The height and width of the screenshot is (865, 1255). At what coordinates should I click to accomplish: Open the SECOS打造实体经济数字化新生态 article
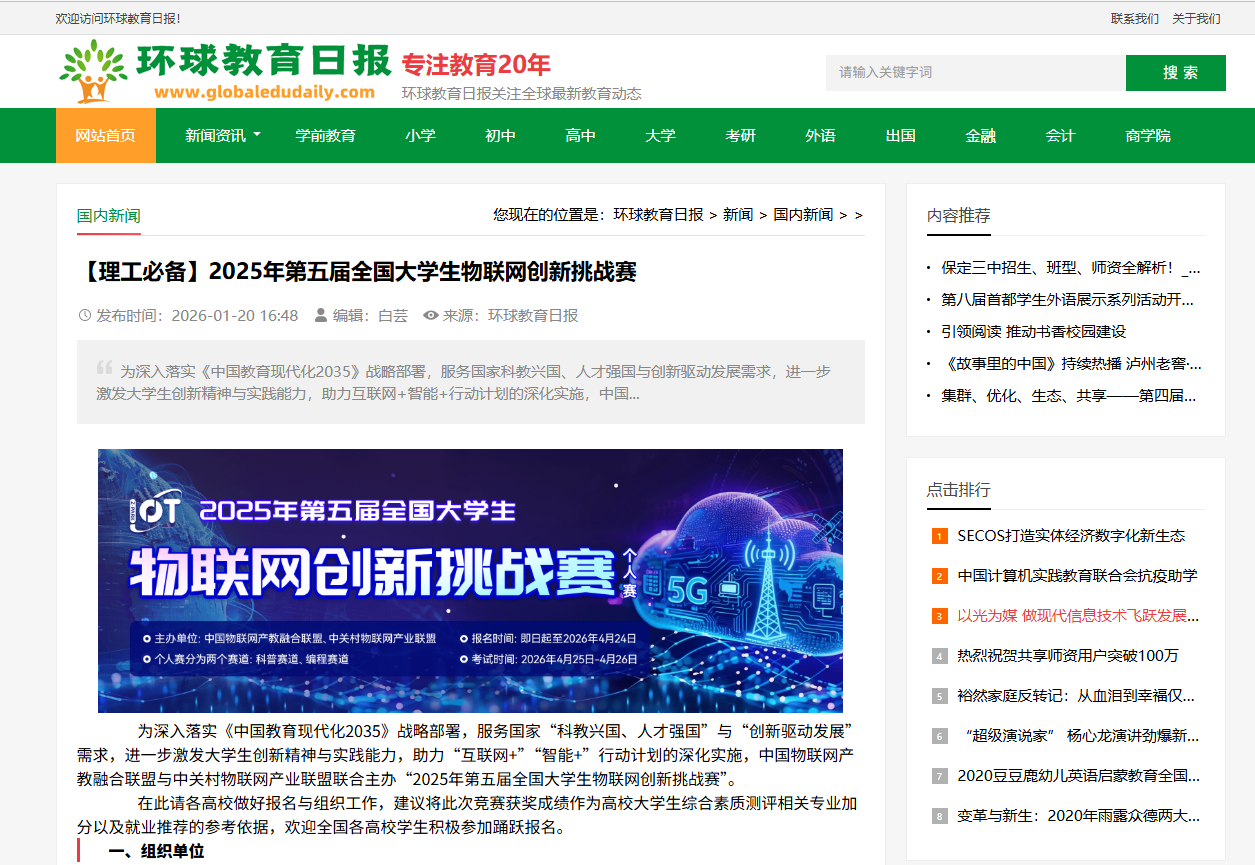pos(1071,536)
